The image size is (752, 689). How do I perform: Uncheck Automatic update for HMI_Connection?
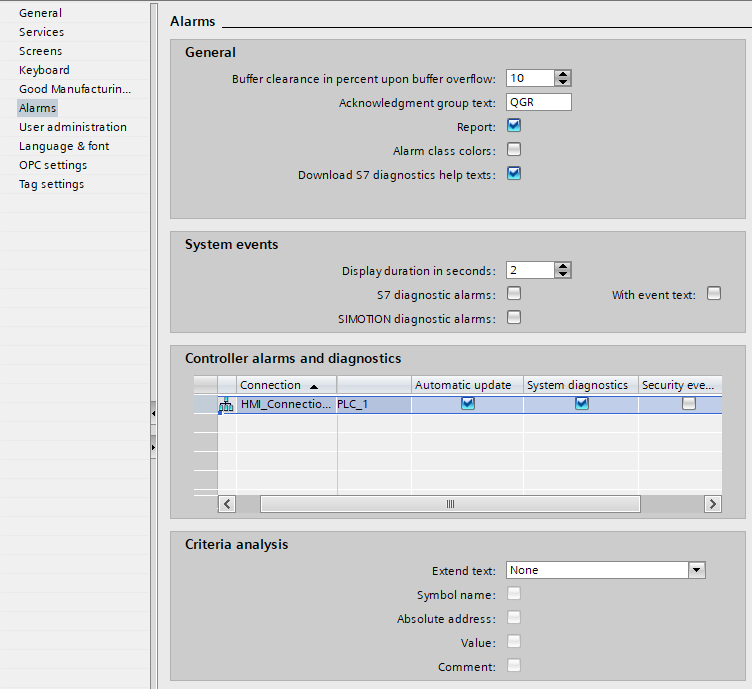click(467, 404)
